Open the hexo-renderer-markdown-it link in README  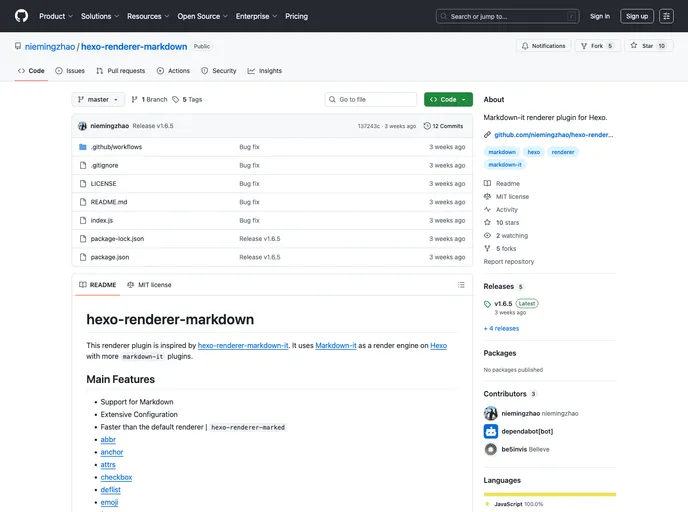click(243, 345)
